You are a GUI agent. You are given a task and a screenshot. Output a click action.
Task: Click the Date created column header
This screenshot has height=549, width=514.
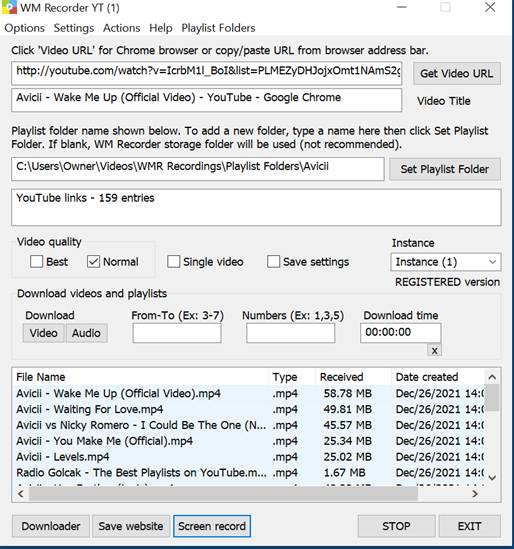tap(438, 377)
